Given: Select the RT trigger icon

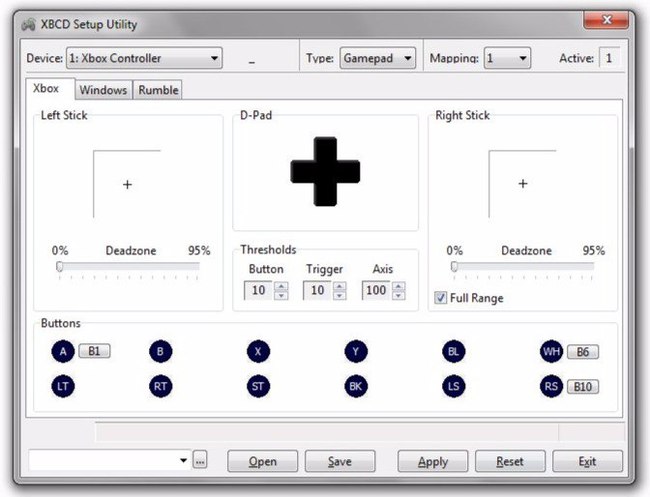Looking at the screenshot, I should pos(160,385).
